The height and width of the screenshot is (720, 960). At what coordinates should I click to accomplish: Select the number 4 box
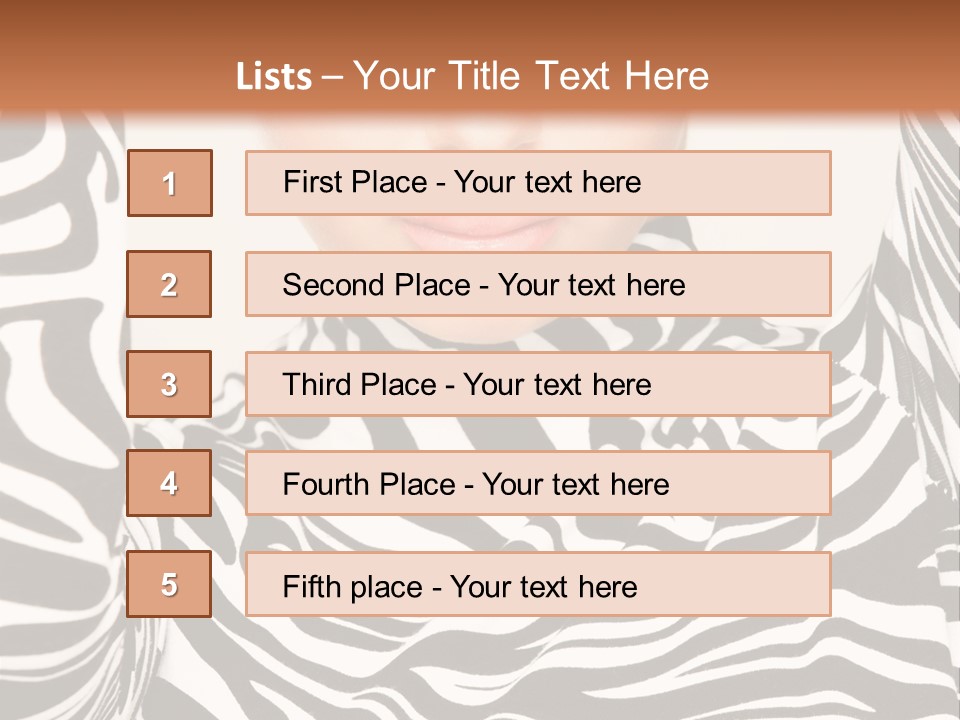170,483
